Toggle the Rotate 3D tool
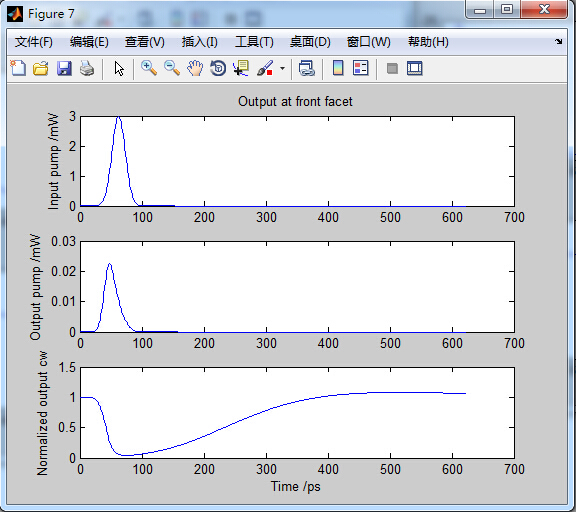Viewport: 576px width, 512px height. [218, 68]
